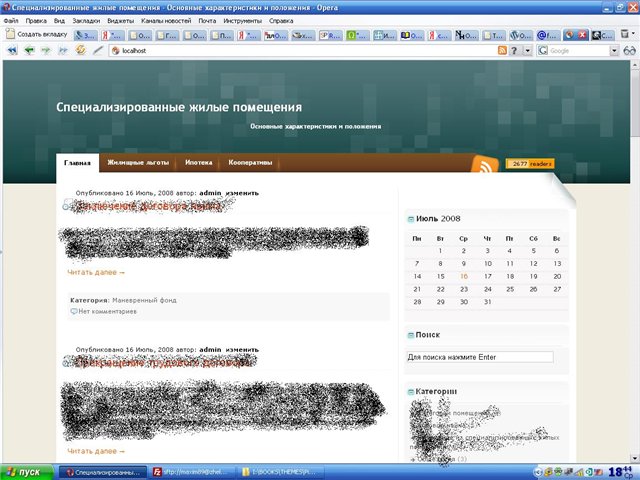Switch to 'Жилищные льготы' navigation tab

(x=139, y=163)
